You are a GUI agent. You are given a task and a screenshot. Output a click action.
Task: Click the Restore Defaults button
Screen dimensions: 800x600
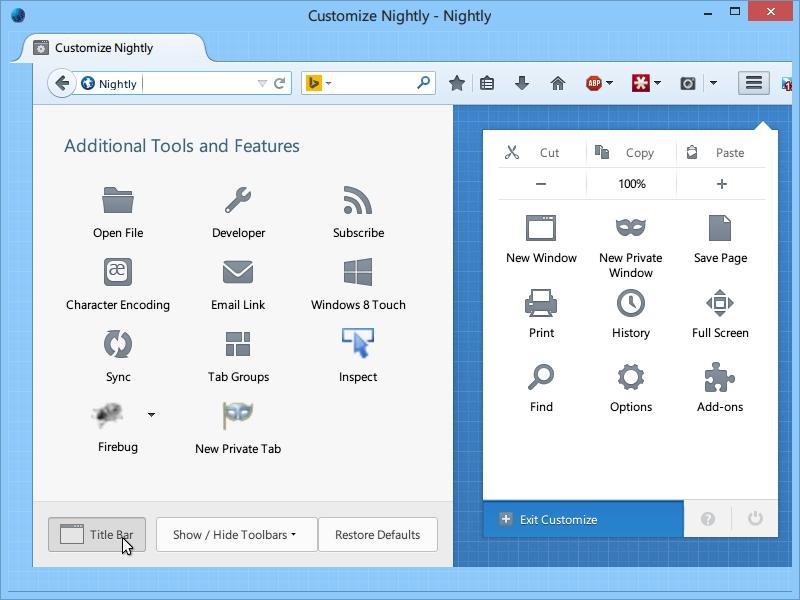coord(378,534)
